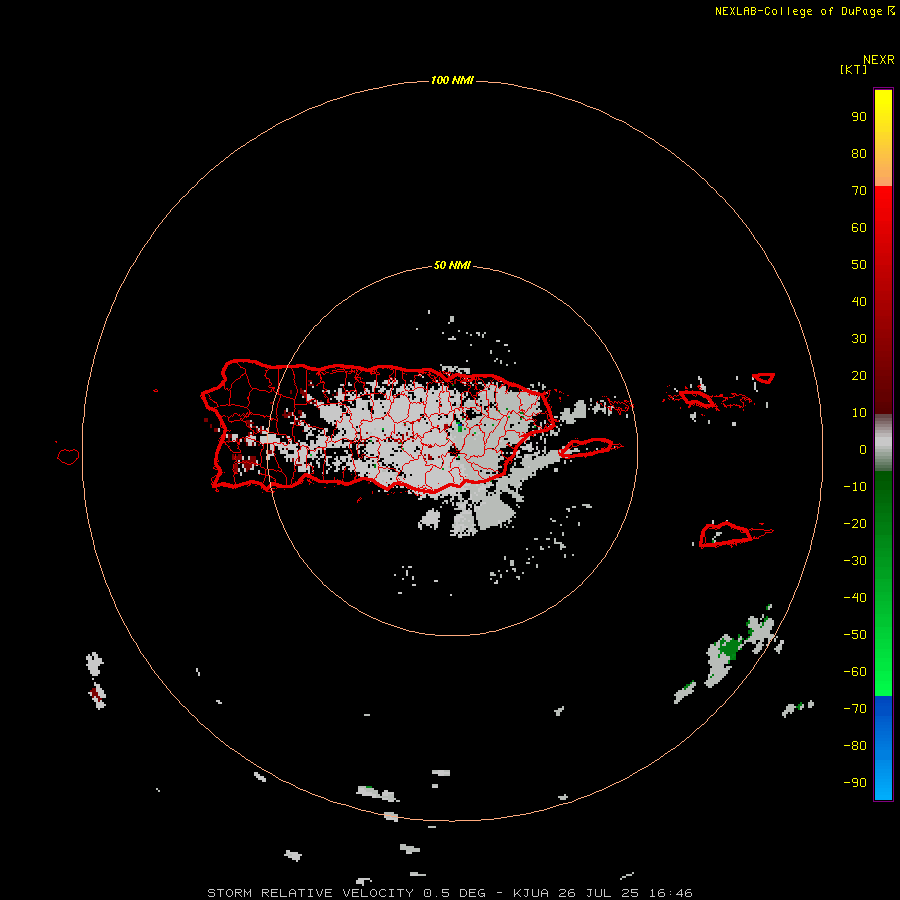Click the 10 value on the color scale
This screenshot has height=900, width=900.
point(859,413)
